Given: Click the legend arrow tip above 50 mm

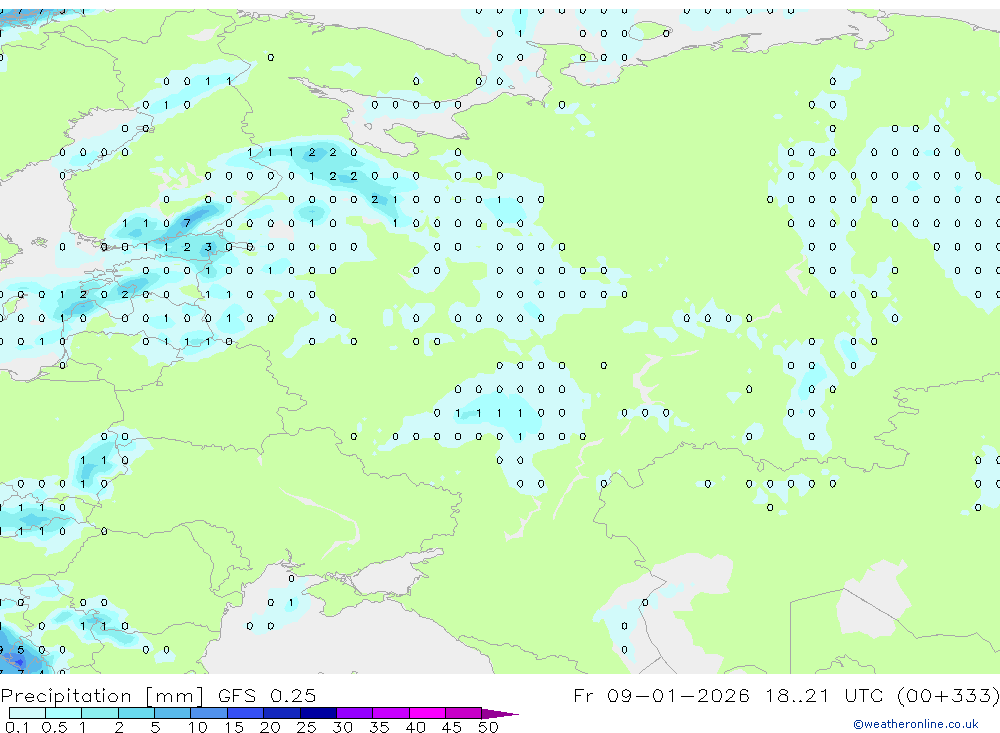Looking at the screenshot, I should click(x=500, y=713).
